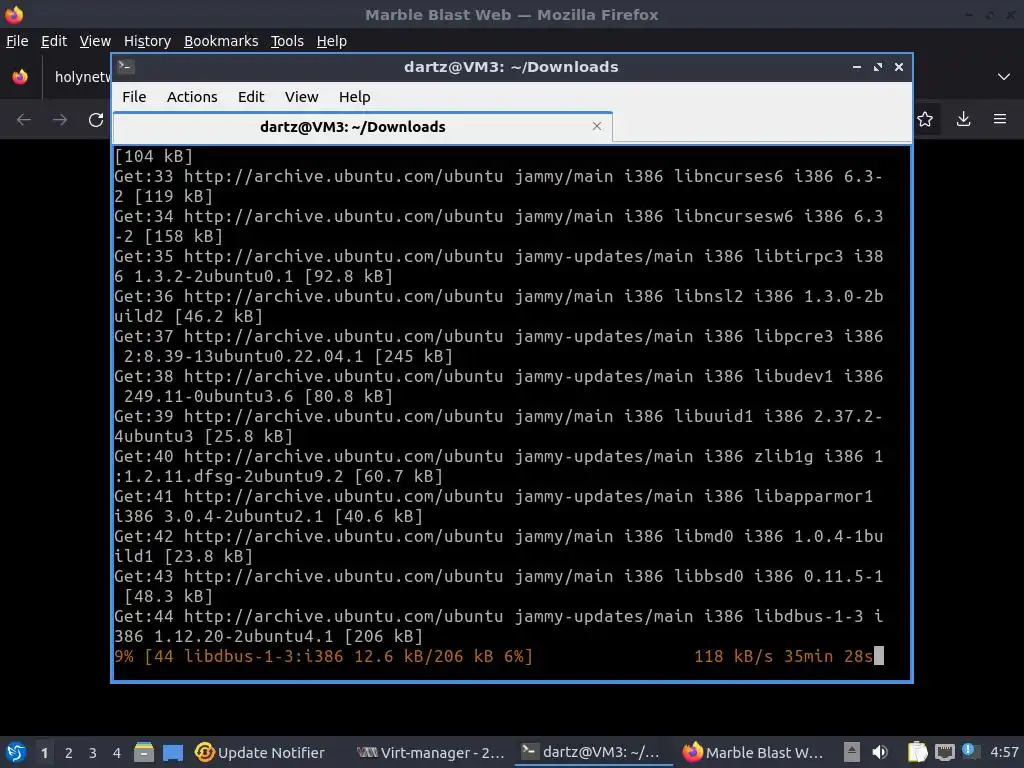Screen dimensions: 1024x768
Task: Switch to the Virt-manager taskbar entry
Action: 432,752
